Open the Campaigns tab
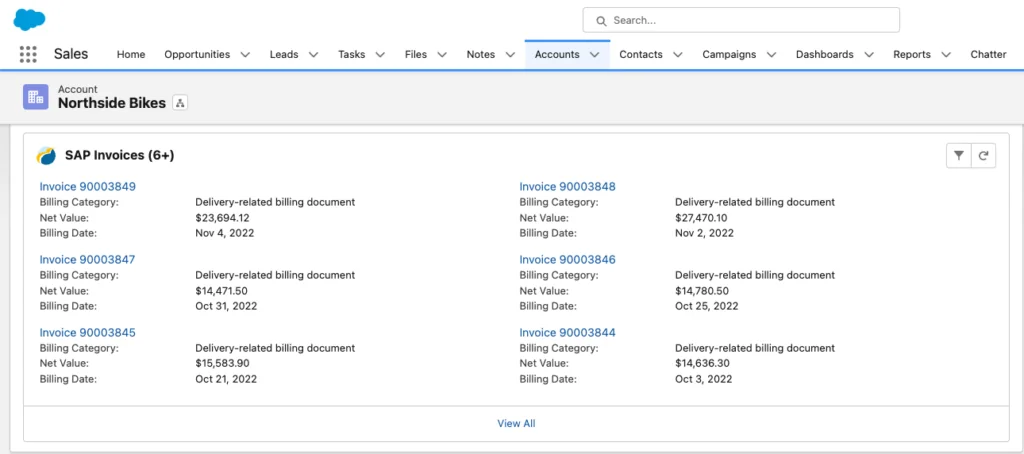Screen dimensions: 1024x454 tap(729, 55)
